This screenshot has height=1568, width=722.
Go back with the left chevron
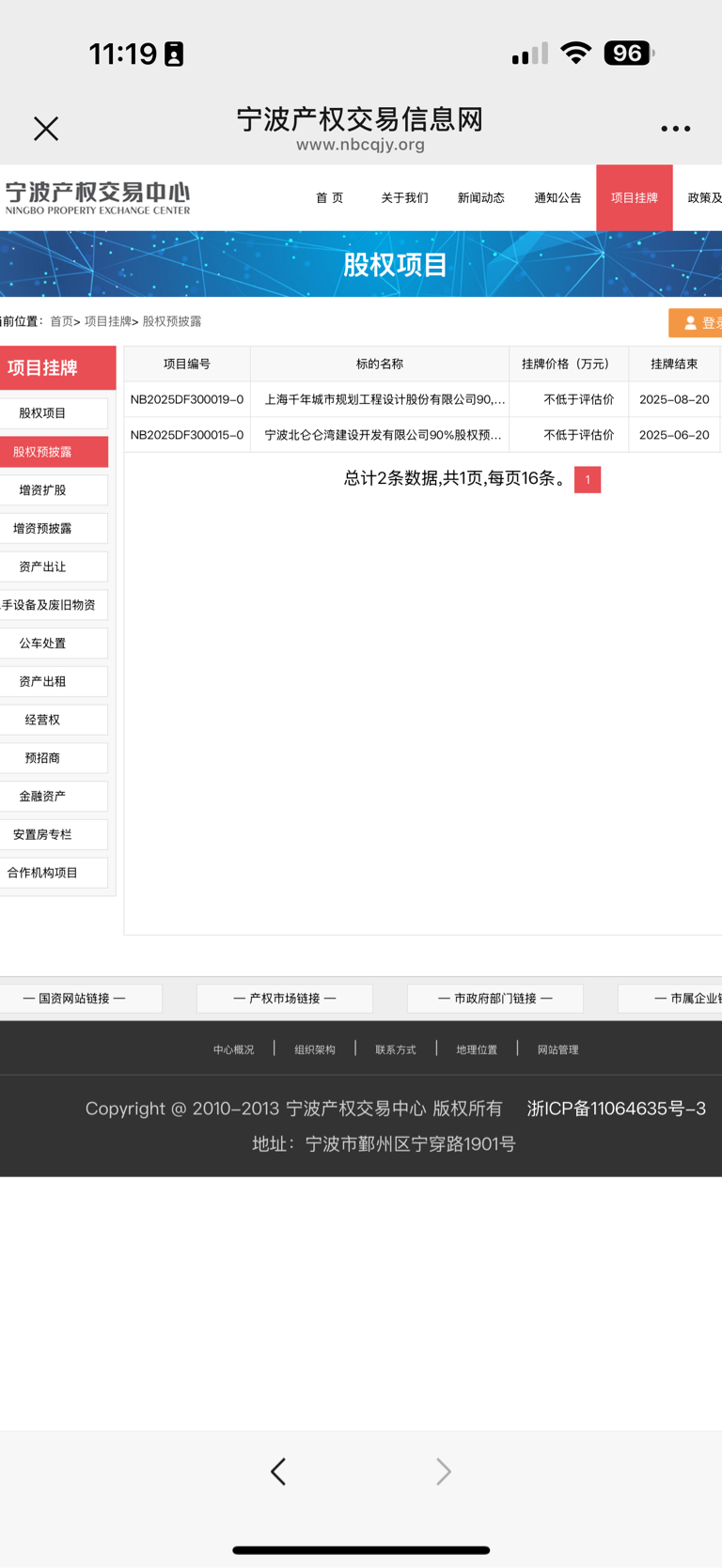click(x=278, y=1471)
